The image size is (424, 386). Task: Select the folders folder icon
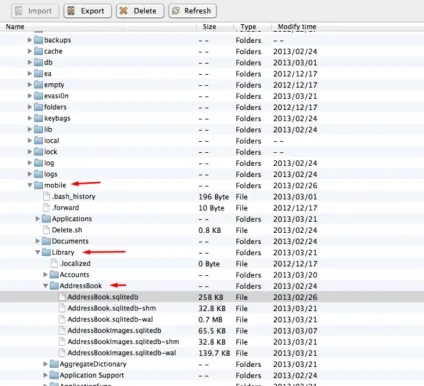[38, 107]
